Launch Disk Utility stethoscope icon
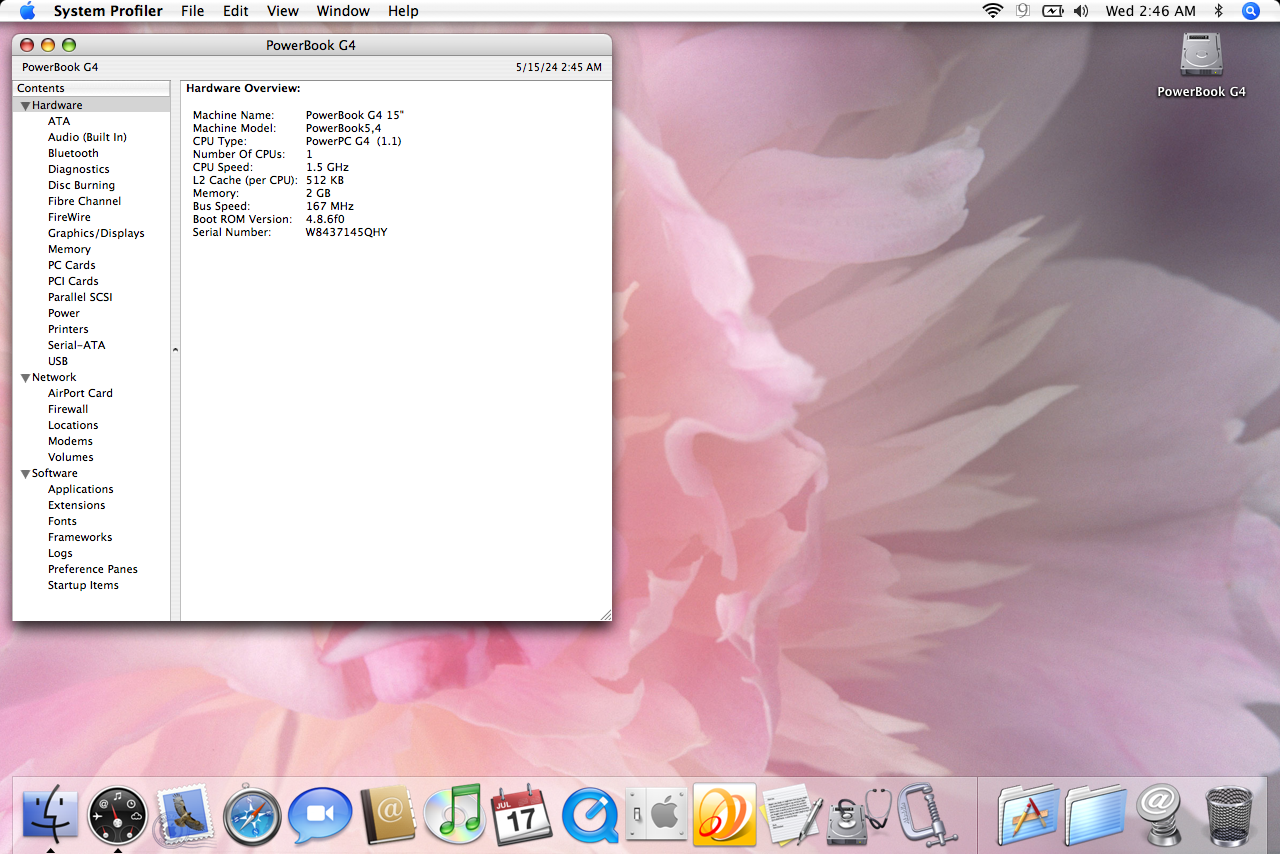Image resolution: width=1280 pixels, height=854 pixels. 859,815
